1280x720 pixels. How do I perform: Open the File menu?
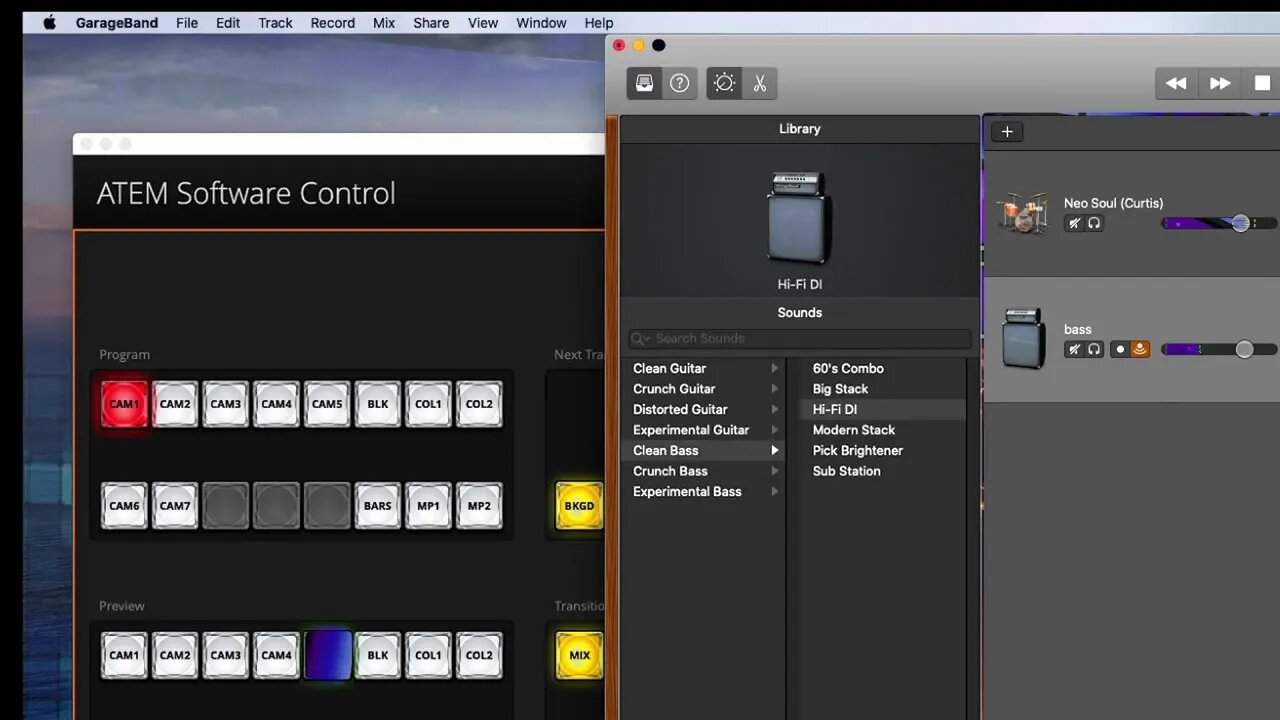187,23
